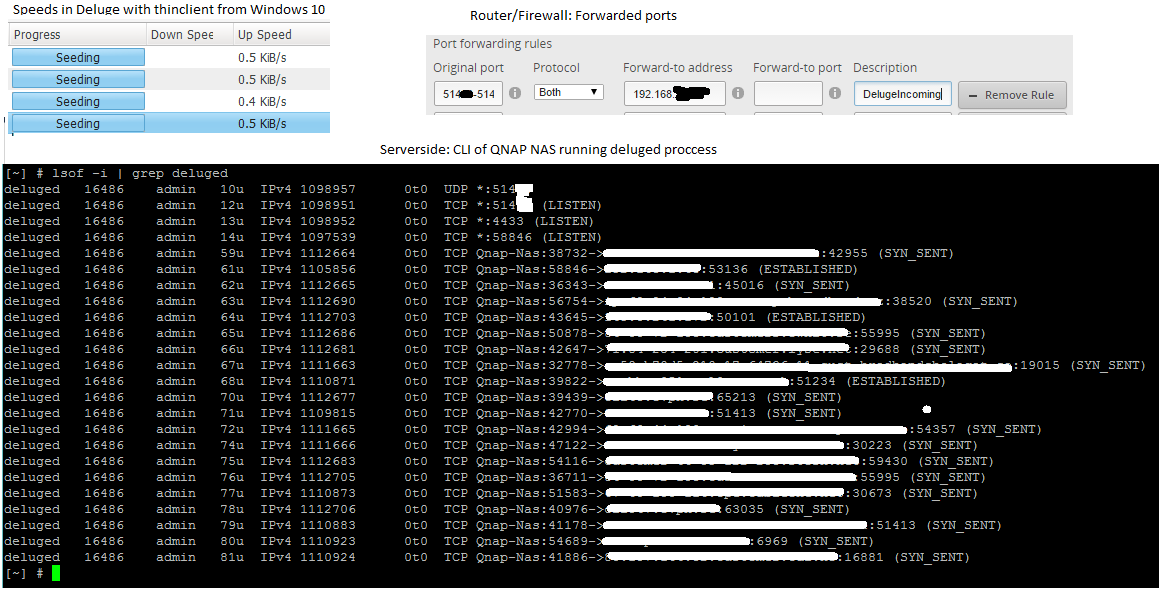Screen dimensions: 1162x592
Task: Click the '1097539' device number
Action: click(328, 237)
